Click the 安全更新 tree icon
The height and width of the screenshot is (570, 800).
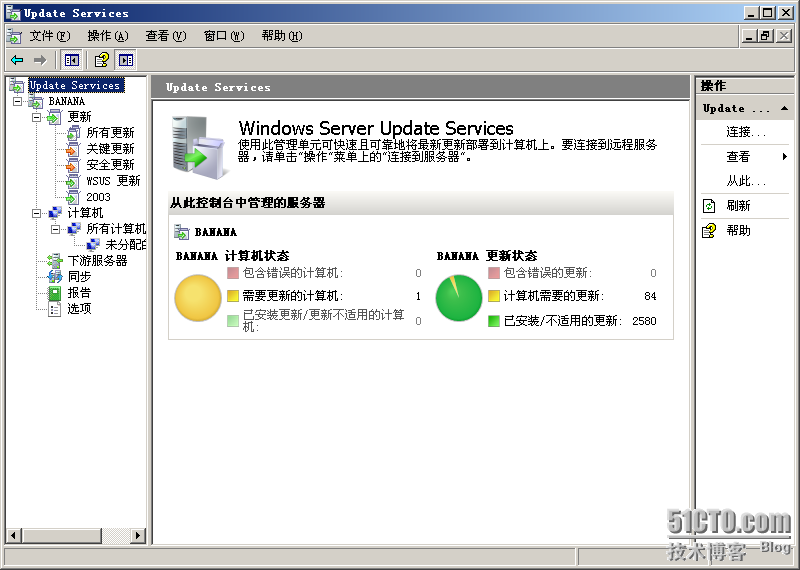click(73, 165)
